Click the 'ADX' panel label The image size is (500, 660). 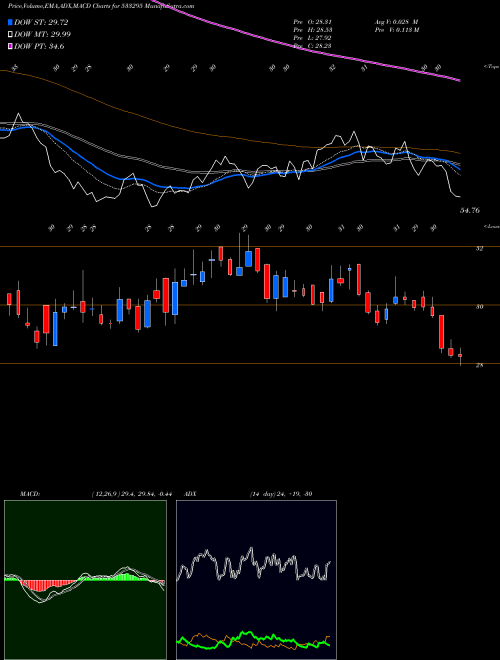190,494
